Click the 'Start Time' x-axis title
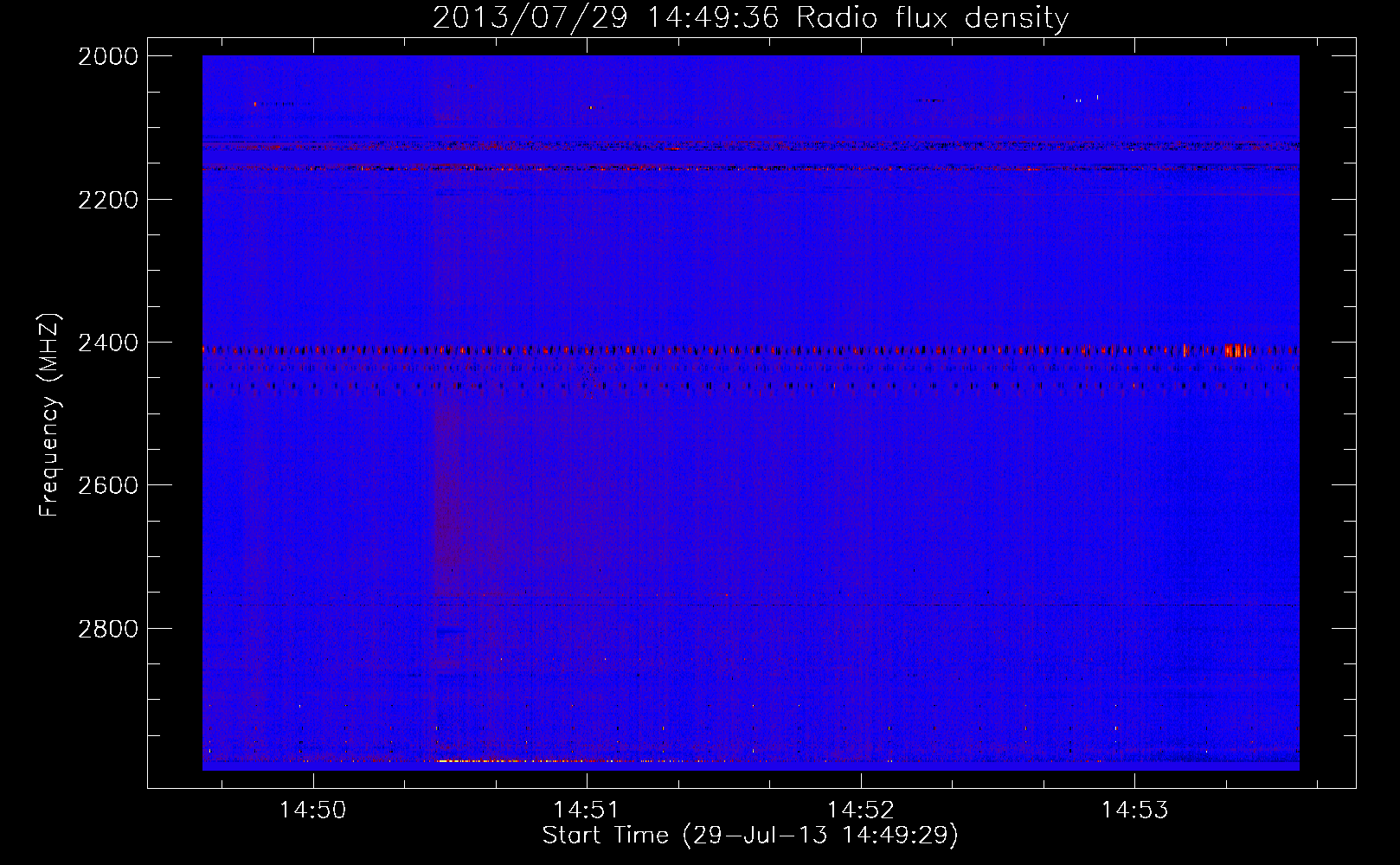The image size is (1400, 865). click(606, 835)
